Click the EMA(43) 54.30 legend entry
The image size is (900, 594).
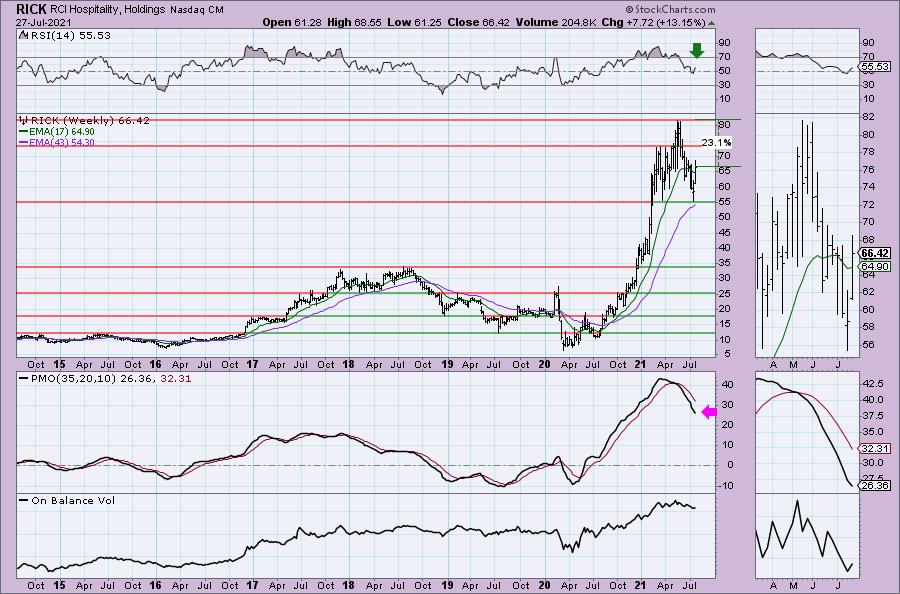(x=62, y=142)
